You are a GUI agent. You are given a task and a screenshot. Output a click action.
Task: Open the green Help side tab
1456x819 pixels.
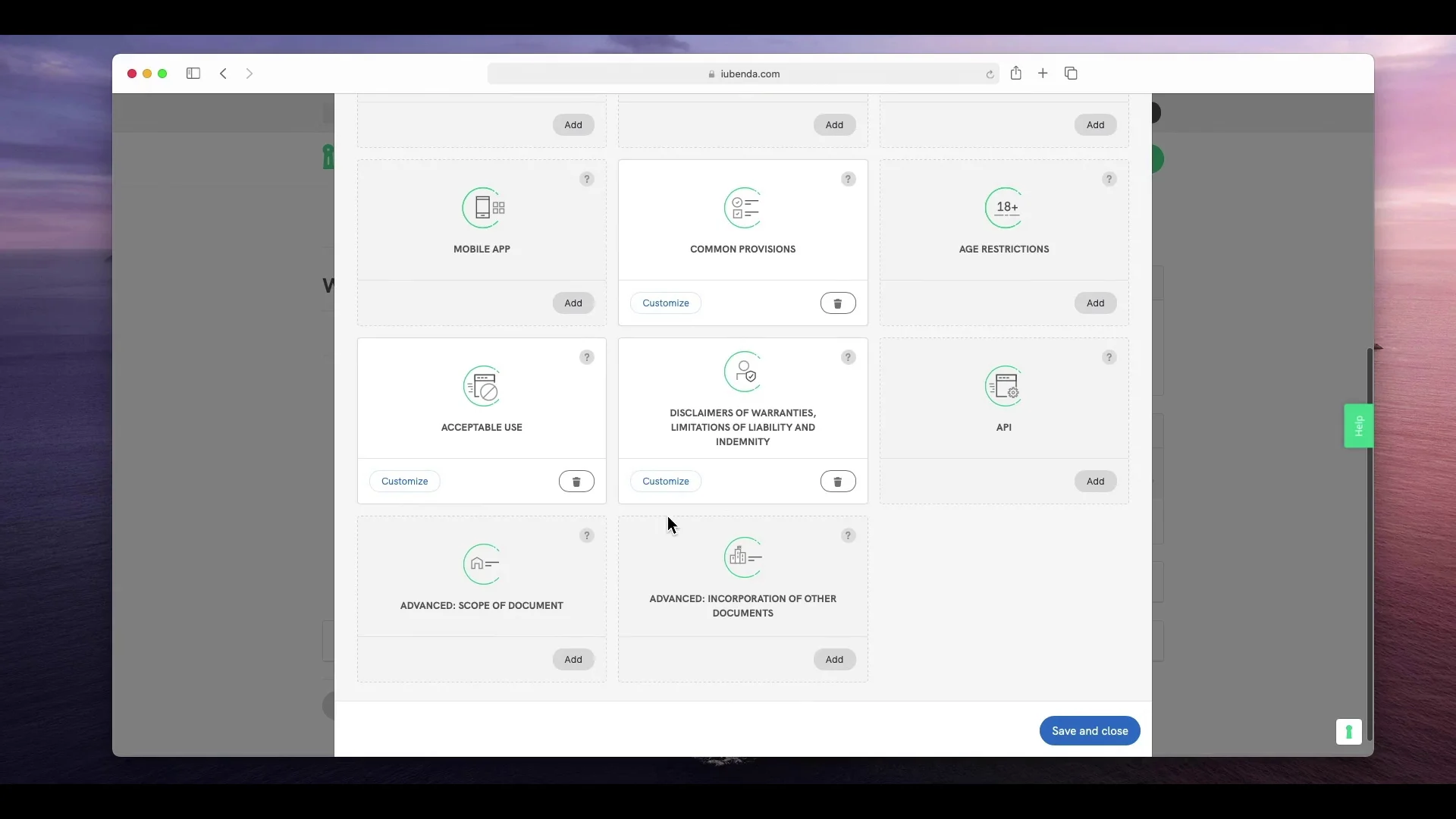(x=1358, y=426)
